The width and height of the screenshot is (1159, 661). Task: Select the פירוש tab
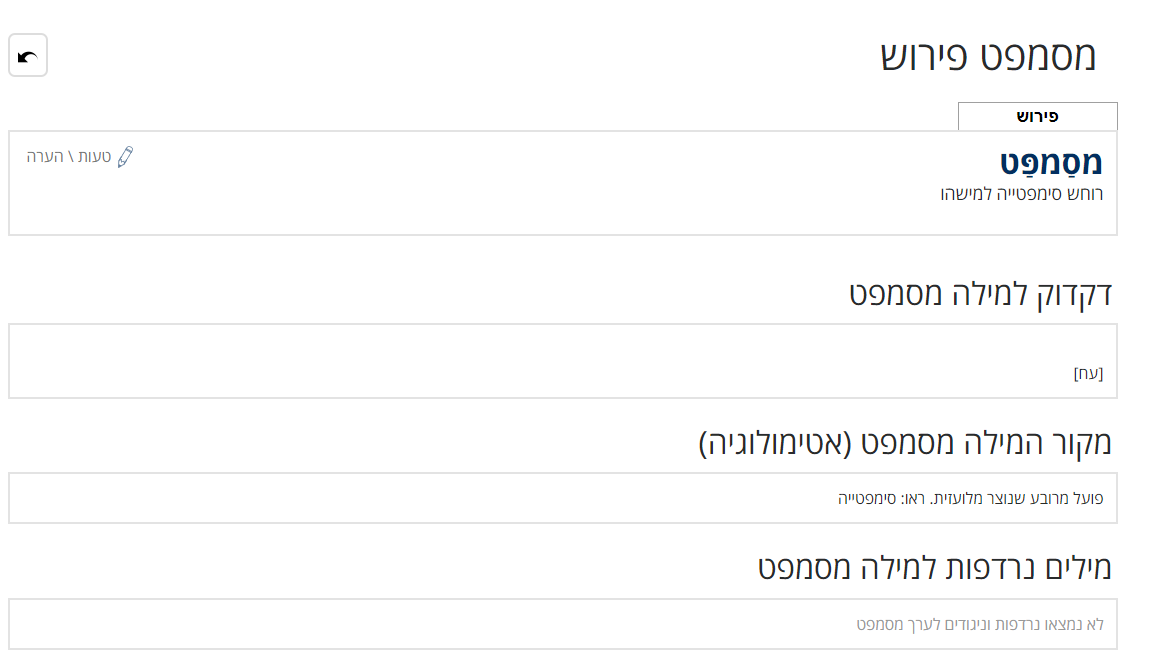(x=1038, y=116)
